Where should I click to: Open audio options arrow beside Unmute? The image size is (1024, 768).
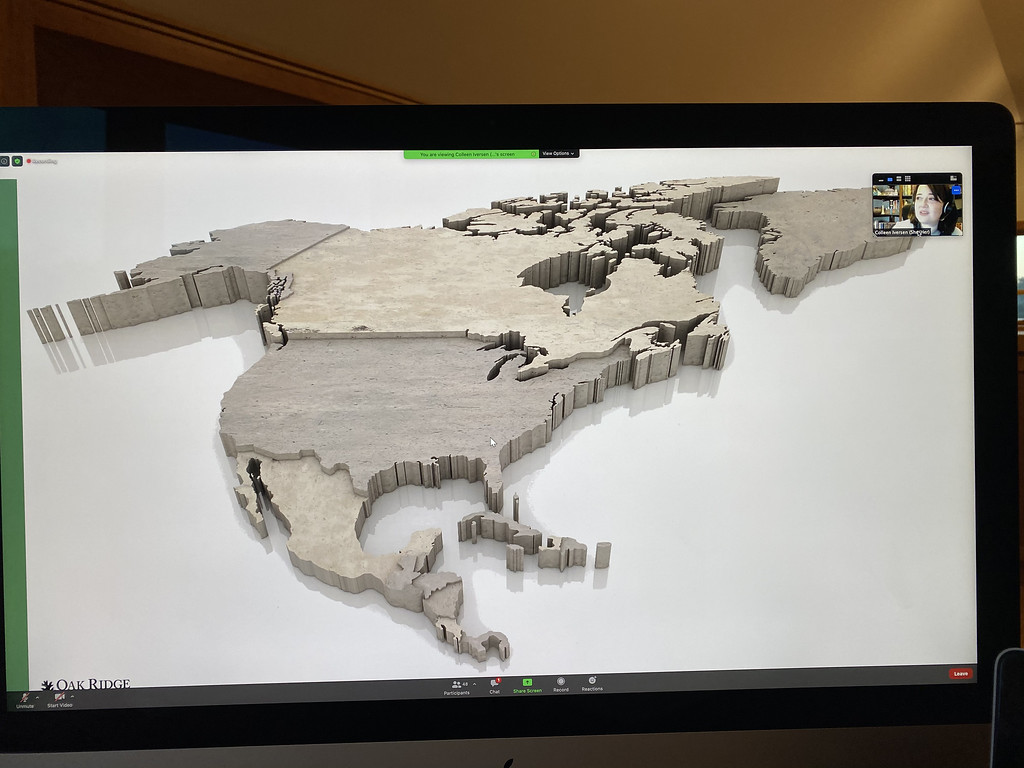pos(37,697)
